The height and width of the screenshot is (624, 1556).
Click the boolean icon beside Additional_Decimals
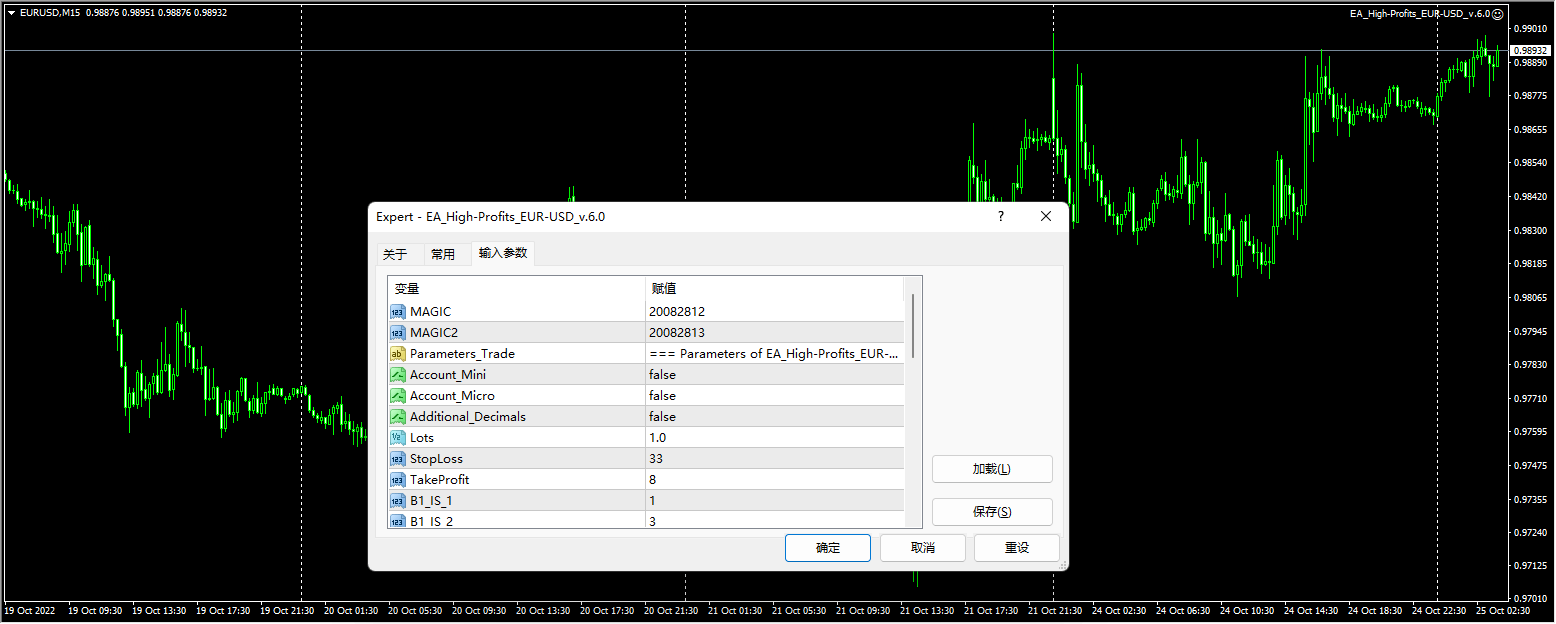pos(398,416)
